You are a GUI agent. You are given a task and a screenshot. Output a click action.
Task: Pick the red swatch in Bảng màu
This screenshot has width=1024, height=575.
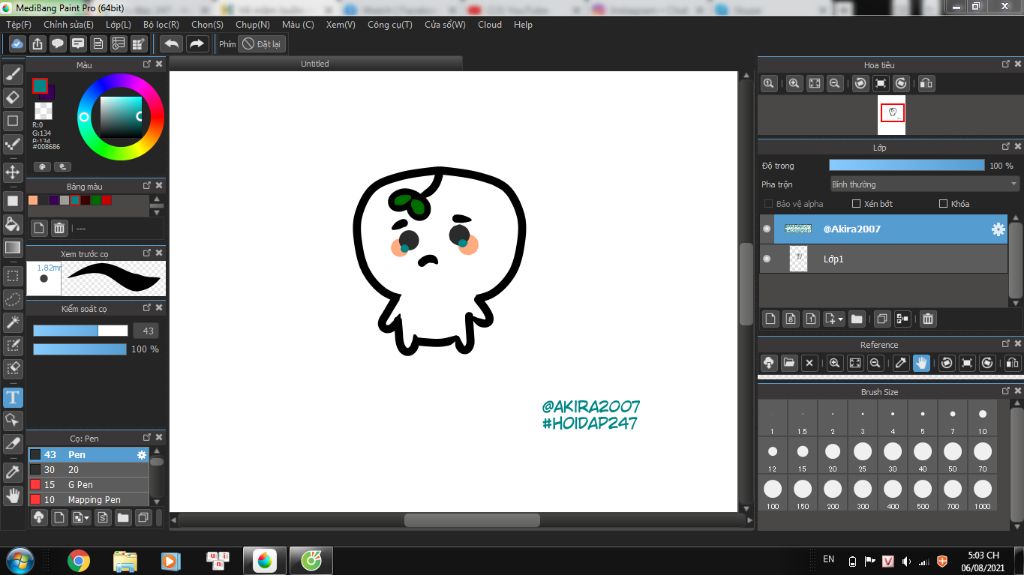(106, 201)
